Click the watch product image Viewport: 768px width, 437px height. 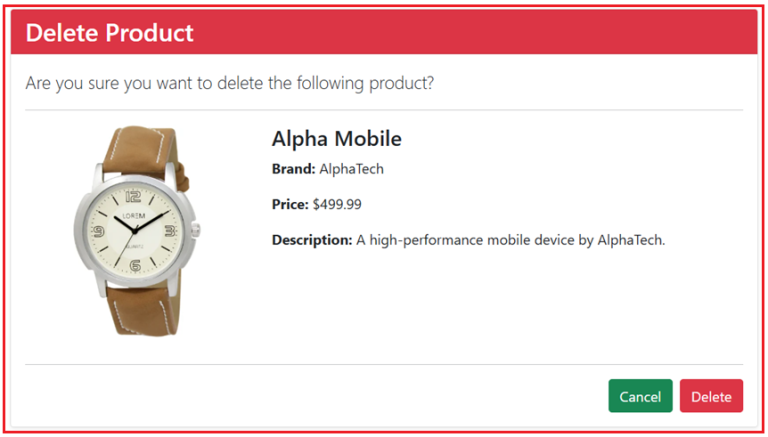pos(135,230)
